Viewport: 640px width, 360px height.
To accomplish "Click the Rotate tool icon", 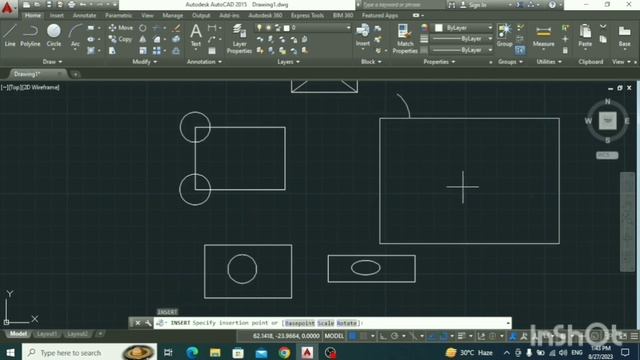I will pos(142,28).
